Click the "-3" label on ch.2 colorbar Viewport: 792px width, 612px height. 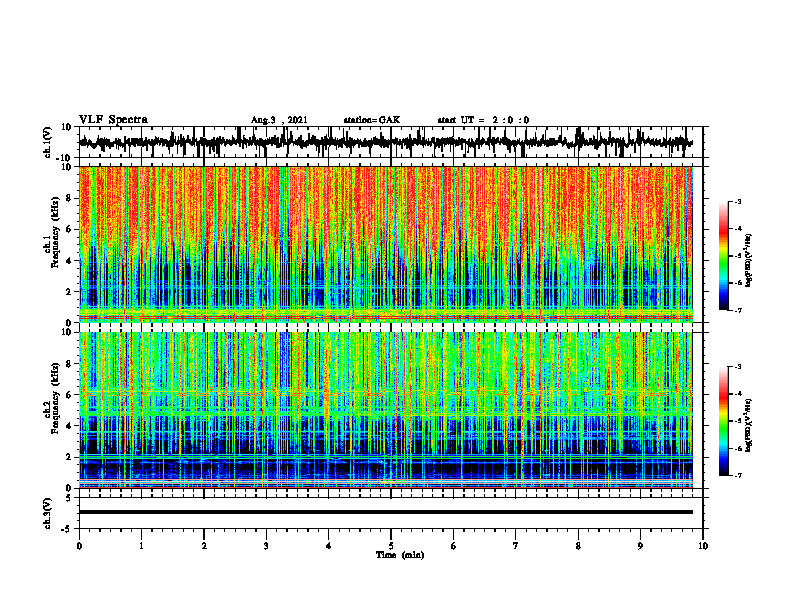(738, 367)
